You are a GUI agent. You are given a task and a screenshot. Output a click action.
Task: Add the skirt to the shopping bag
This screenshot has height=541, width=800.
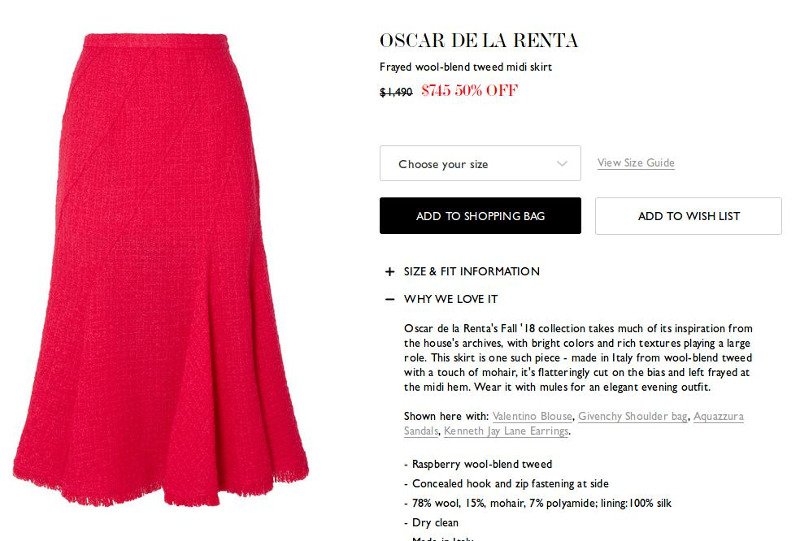[x=480, y=216]
